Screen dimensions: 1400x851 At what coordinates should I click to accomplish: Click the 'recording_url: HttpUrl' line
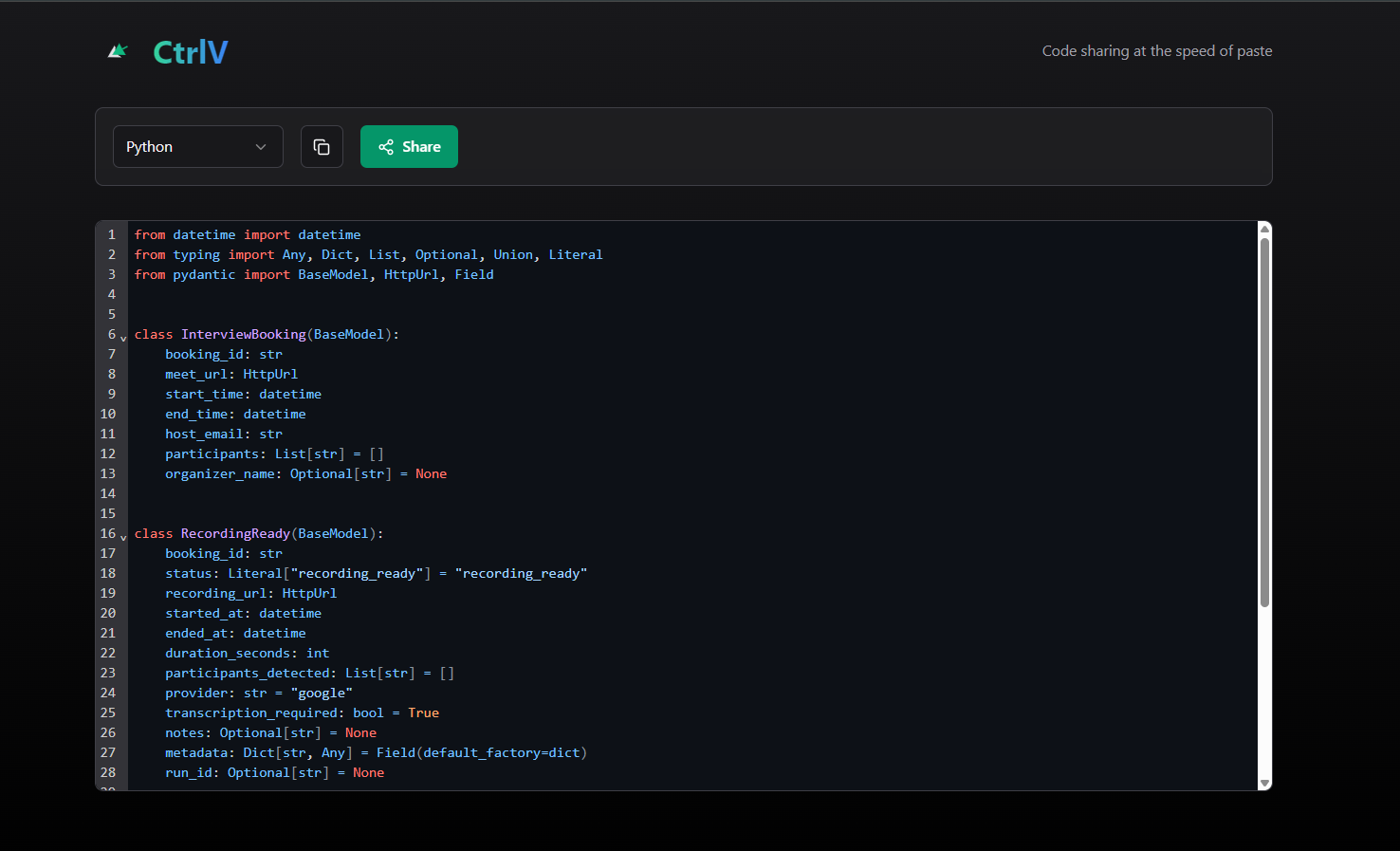(x=250, y=593)
